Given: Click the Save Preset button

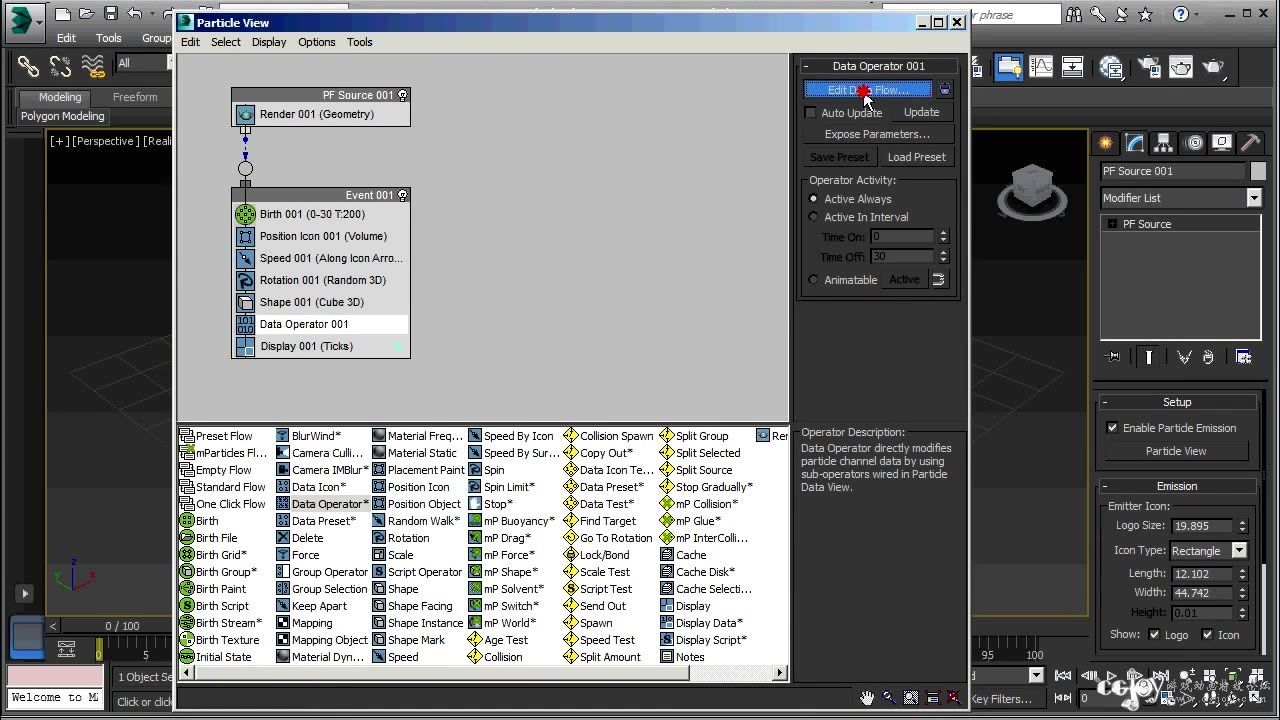Looking at the screenshot, I should [x=839, y=157].
